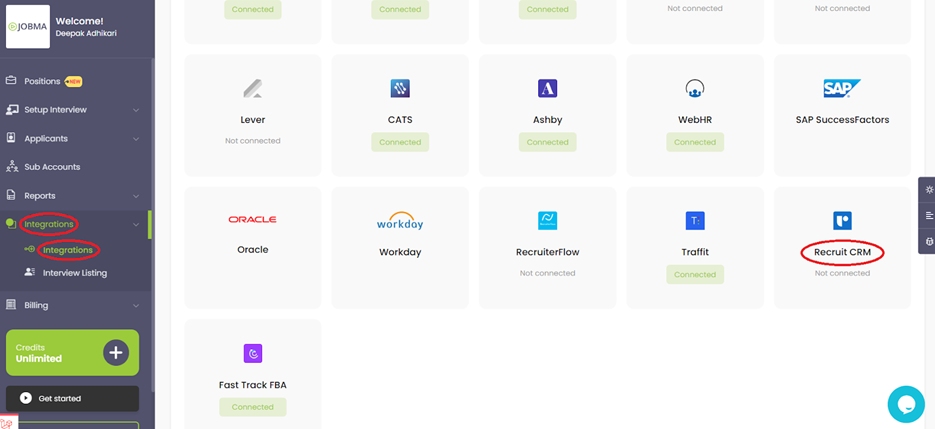The width and height of the screenshot is (935, 429).
Task: Click the Reports document icon
Action: coord(11,195)
